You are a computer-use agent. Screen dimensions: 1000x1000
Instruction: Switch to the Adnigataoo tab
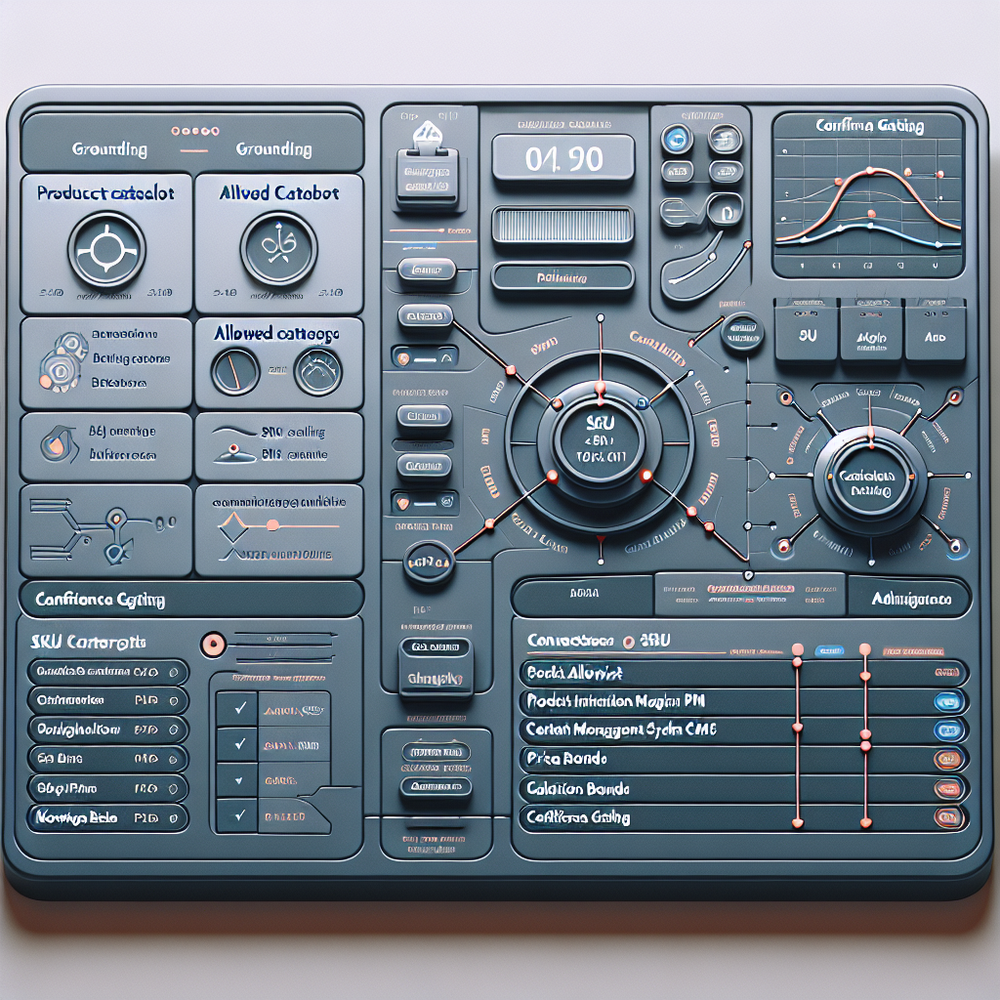pyautogui.click(x=909, y=598)
